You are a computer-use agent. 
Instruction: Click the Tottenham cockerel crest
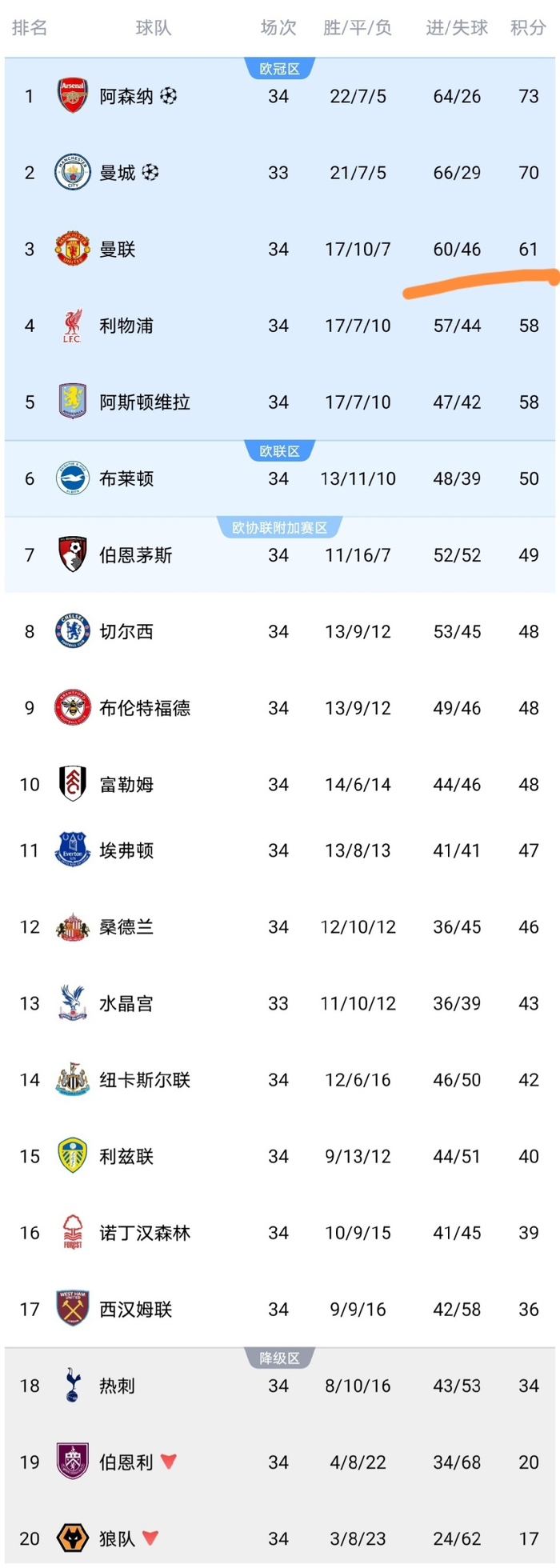point(72,1386)
